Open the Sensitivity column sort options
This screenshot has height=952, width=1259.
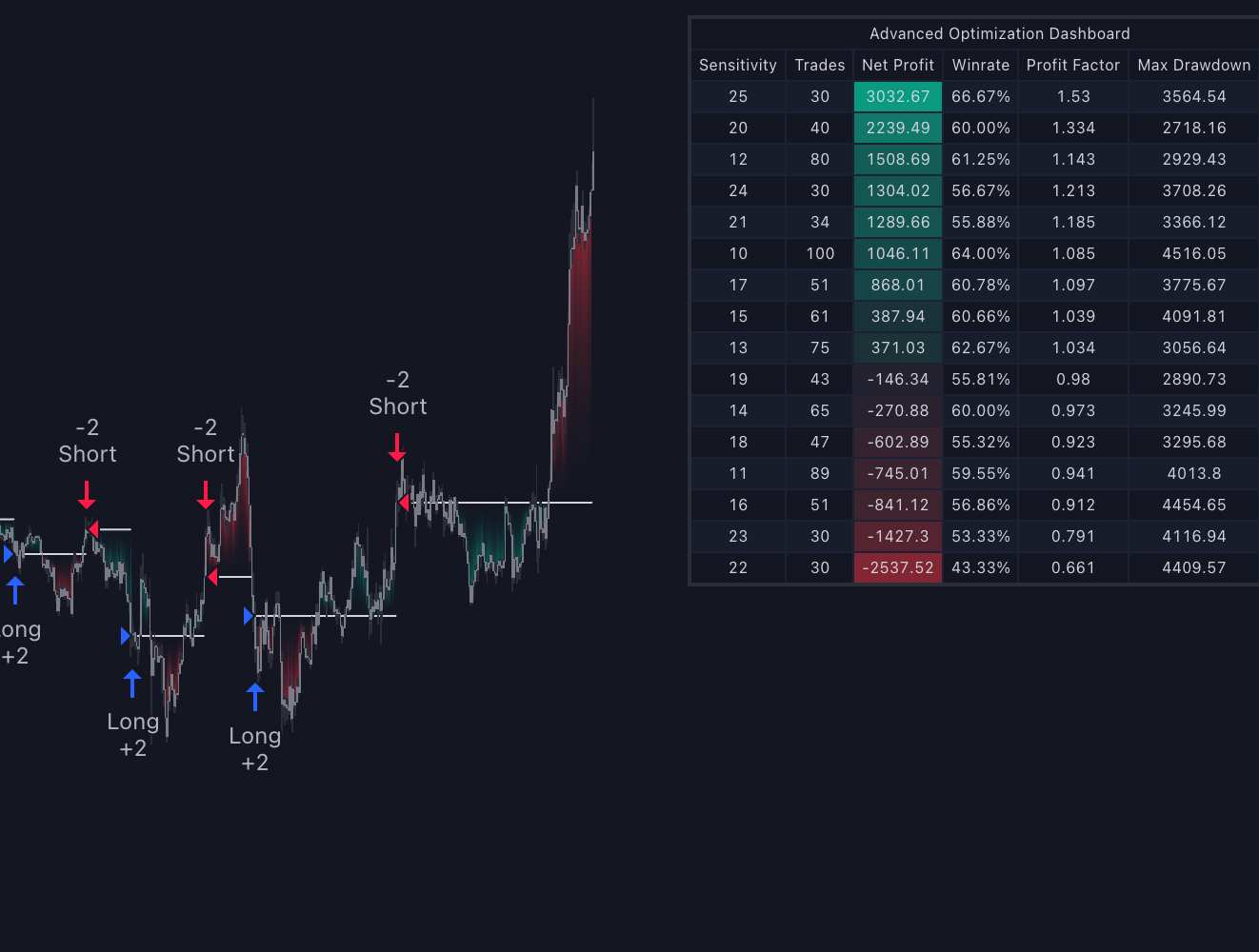(x=737, y=65)
